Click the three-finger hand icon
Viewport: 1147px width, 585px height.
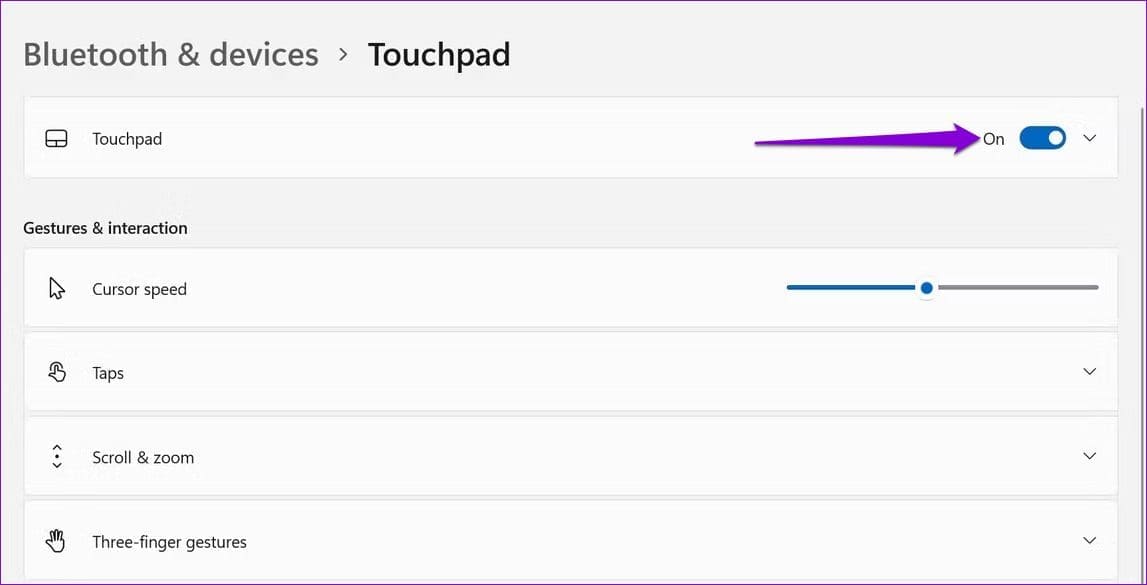tap(55, 541)
